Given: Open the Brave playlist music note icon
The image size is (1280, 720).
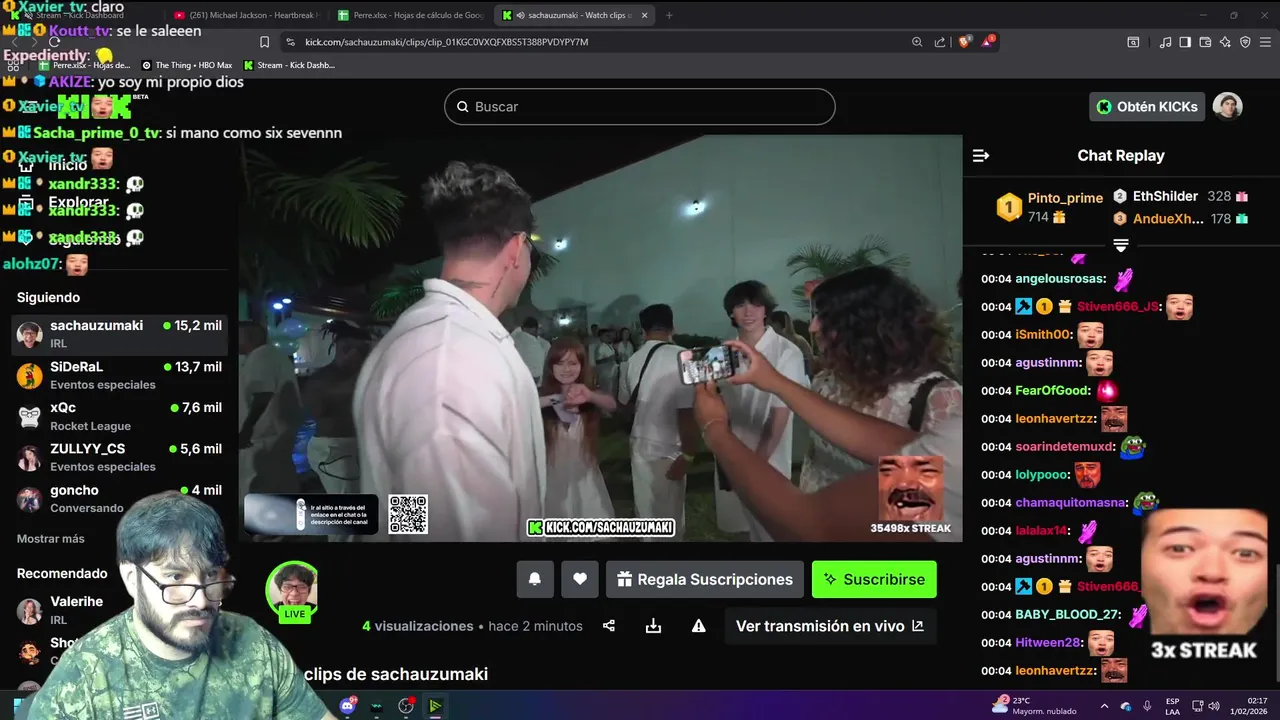Looking at the screenshot, I should pyautogui.click(x=1165, y=42).
